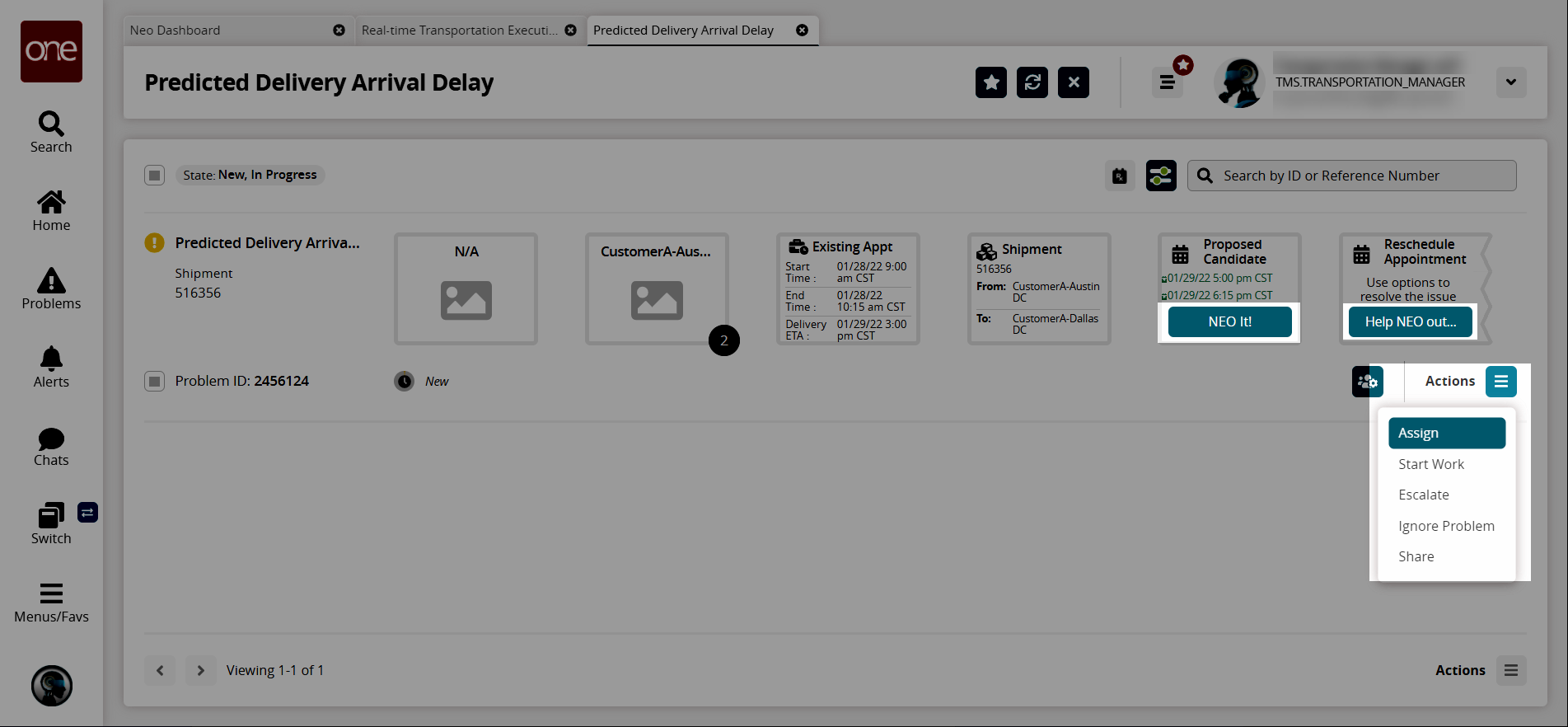Click the State: New, In Progress filter chip
1568x727 pixels.
(250, 175)
